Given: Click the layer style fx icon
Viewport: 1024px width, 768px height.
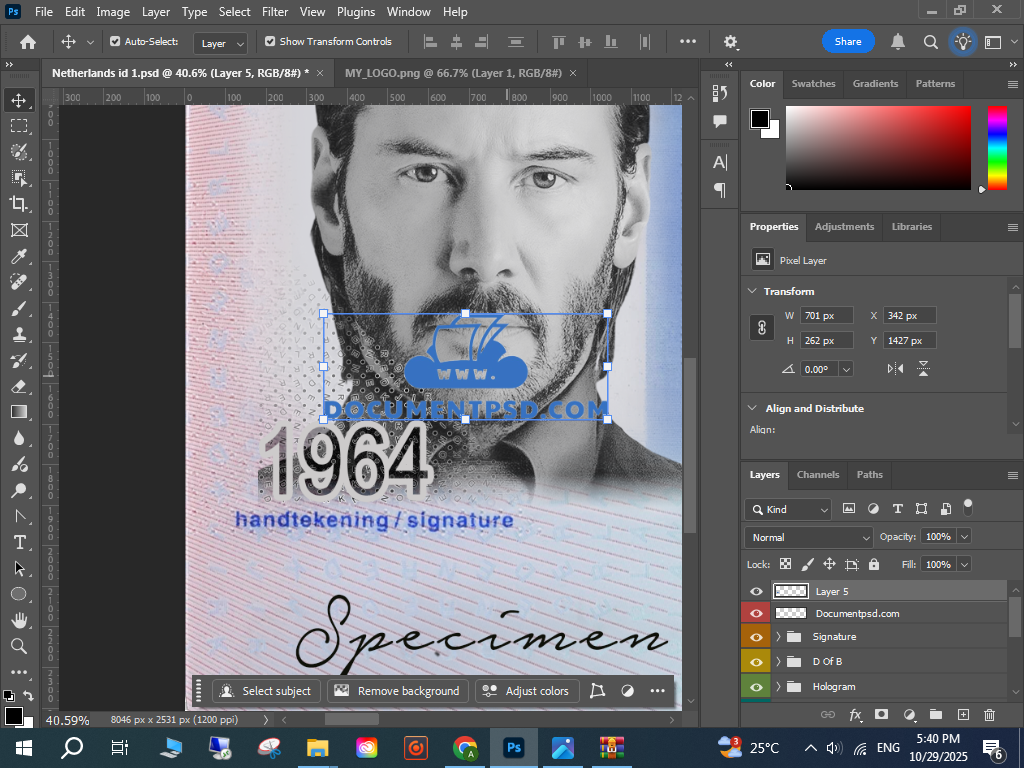Looking at the screenshot, I should pos(855,714).
